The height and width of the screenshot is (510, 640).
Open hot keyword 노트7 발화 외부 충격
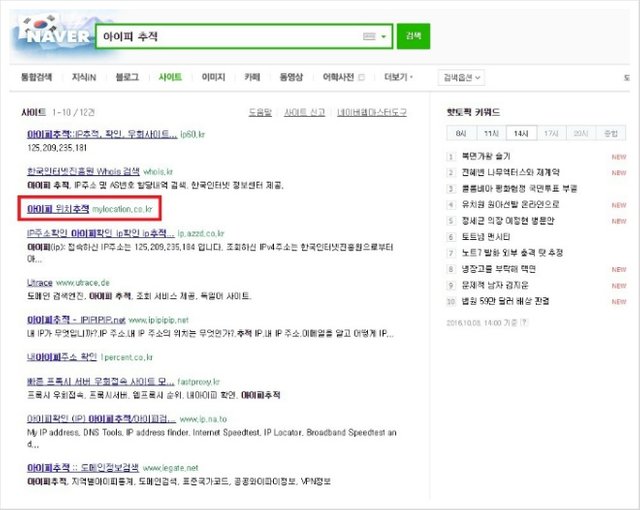512,253
